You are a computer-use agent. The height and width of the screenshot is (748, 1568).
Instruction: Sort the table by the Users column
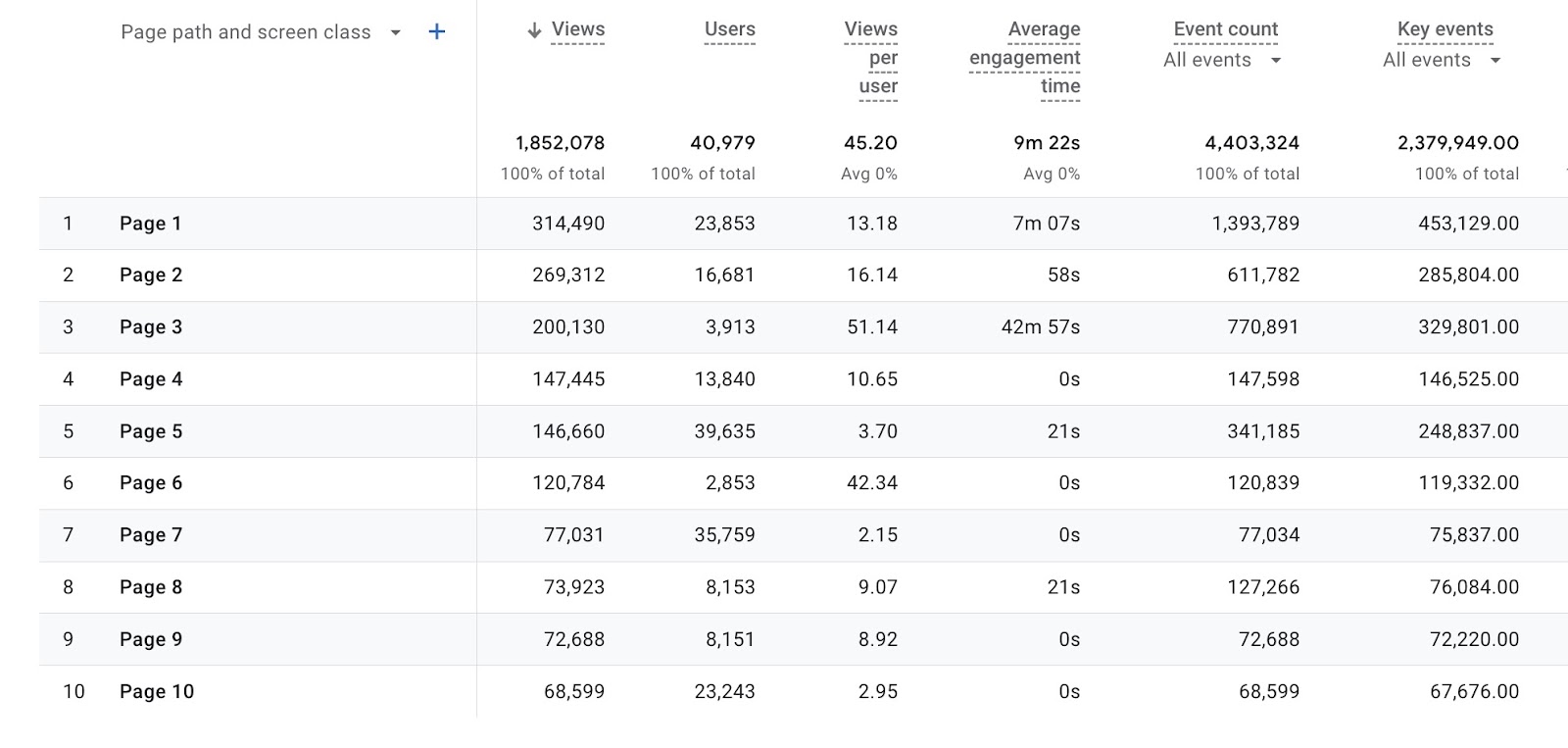[x=729, y=29]
